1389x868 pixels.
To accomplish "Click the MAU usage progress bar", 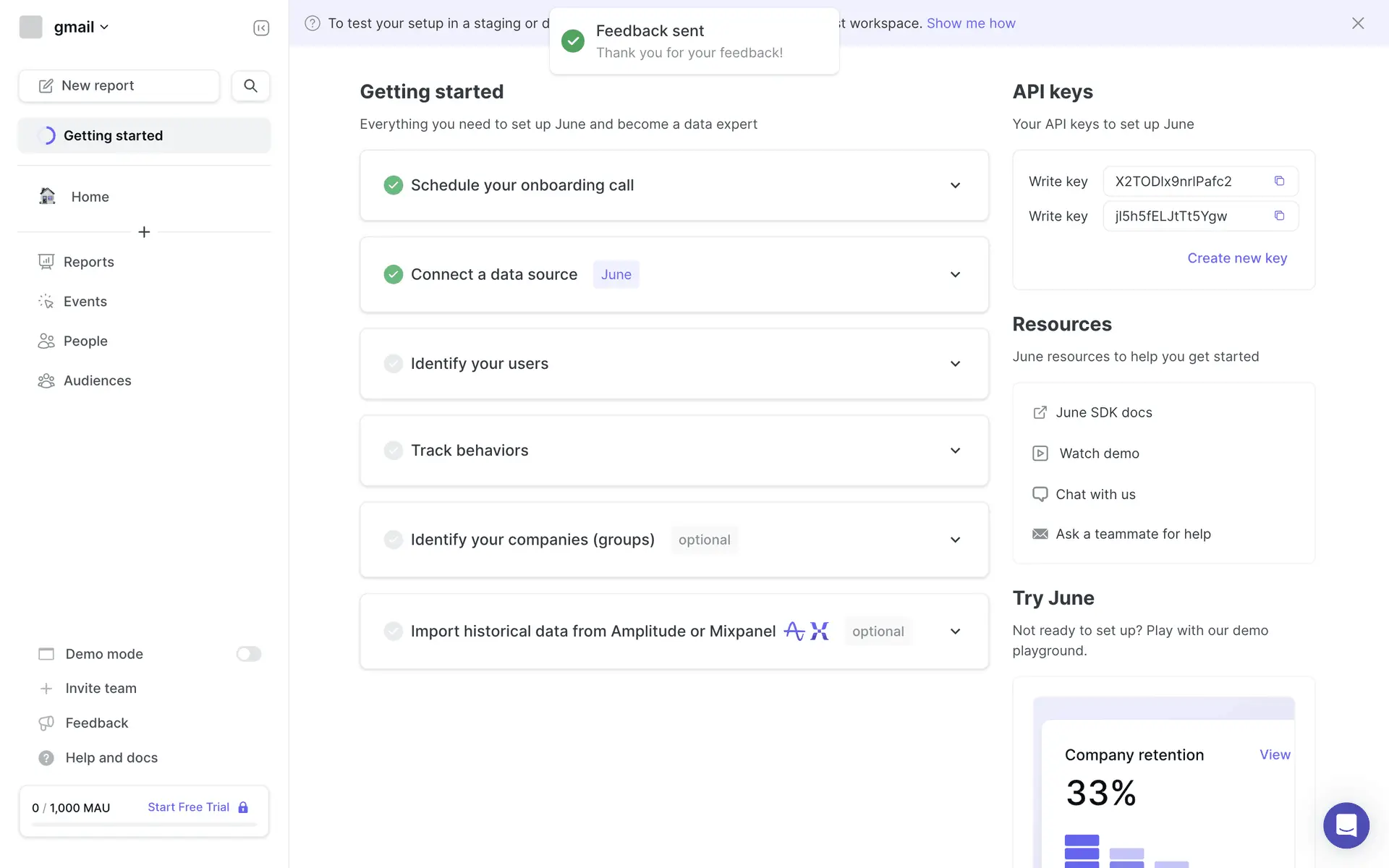I will (144, 825).
